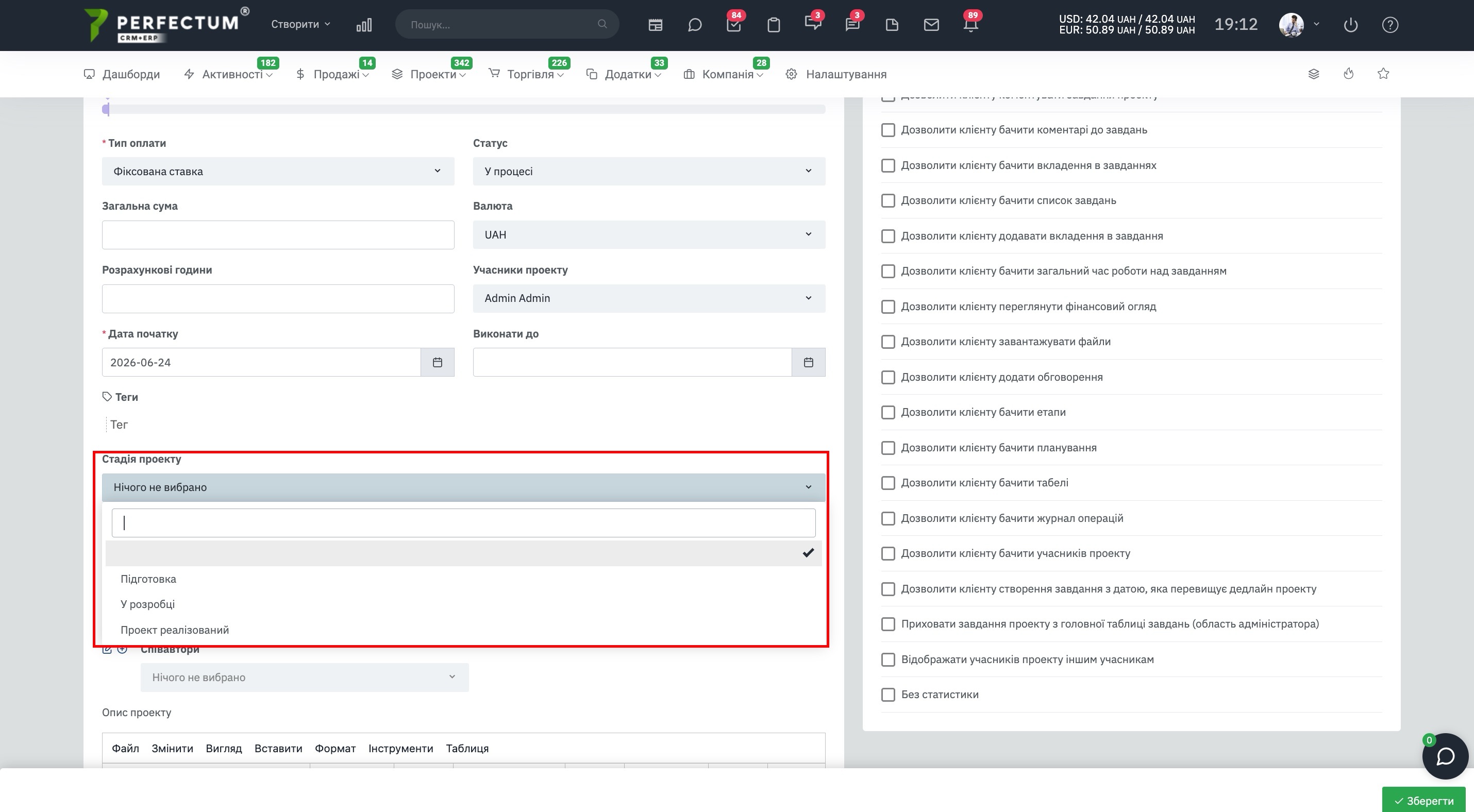Click the project progress slider handle
Viewport: 1474px width, 812px height.
(x=106, y=109)
